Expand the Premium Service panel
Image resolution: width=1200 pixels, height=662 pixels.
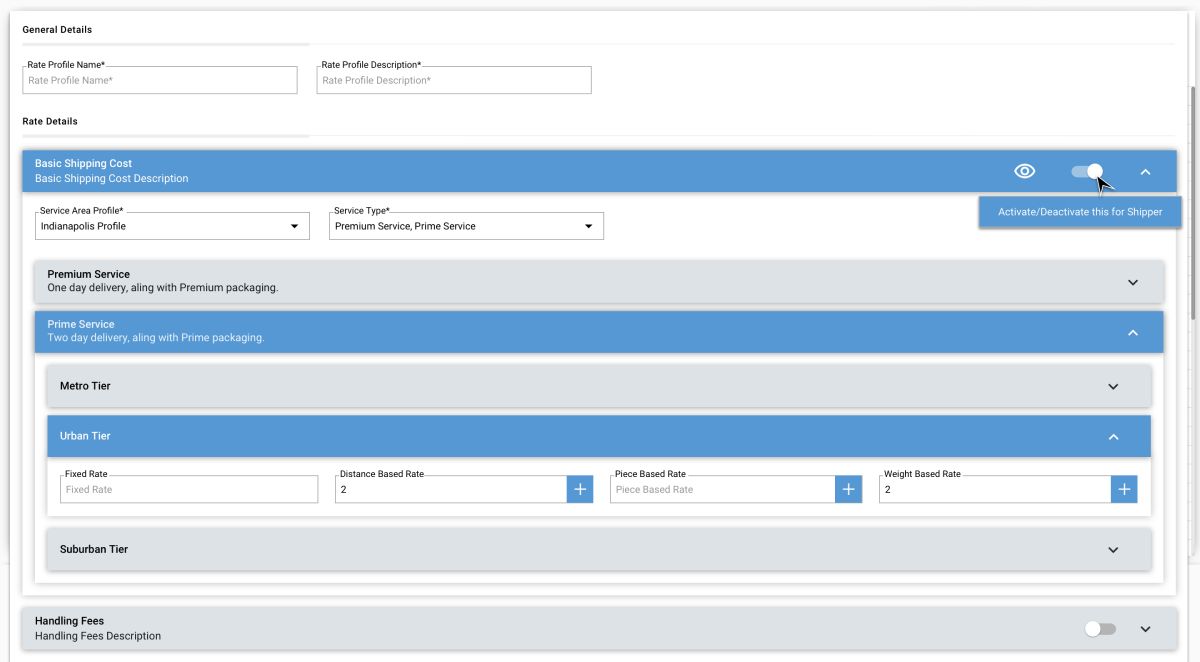pyautogui.click(x=1133, y=282)
